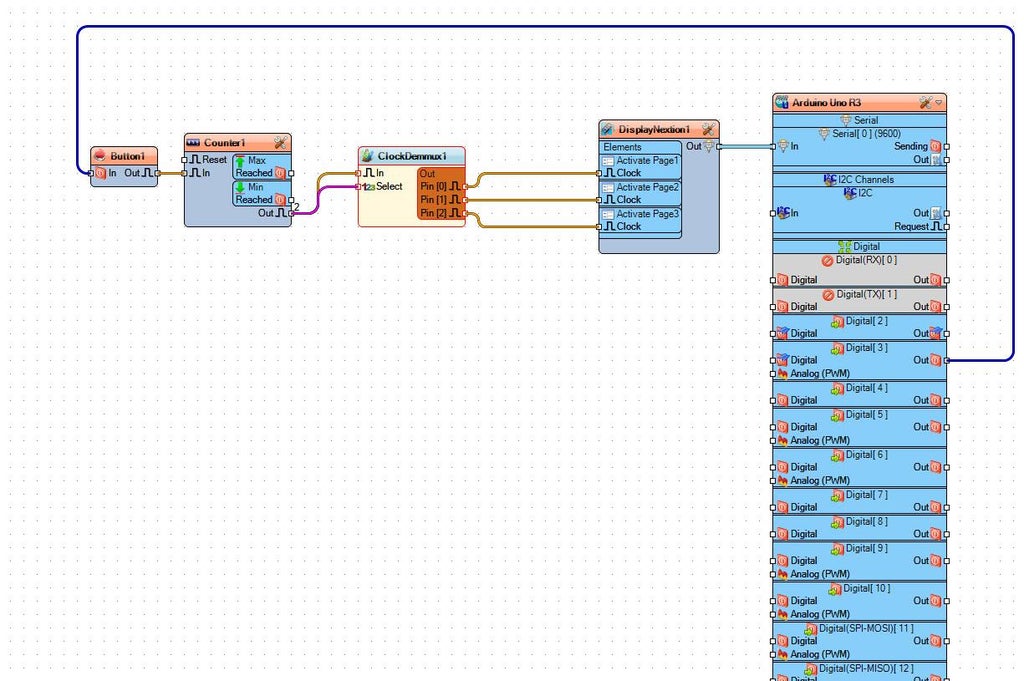
Task: Click the Digital(TX)[ 1 ] channel label
Action: (x=866, y=294)
